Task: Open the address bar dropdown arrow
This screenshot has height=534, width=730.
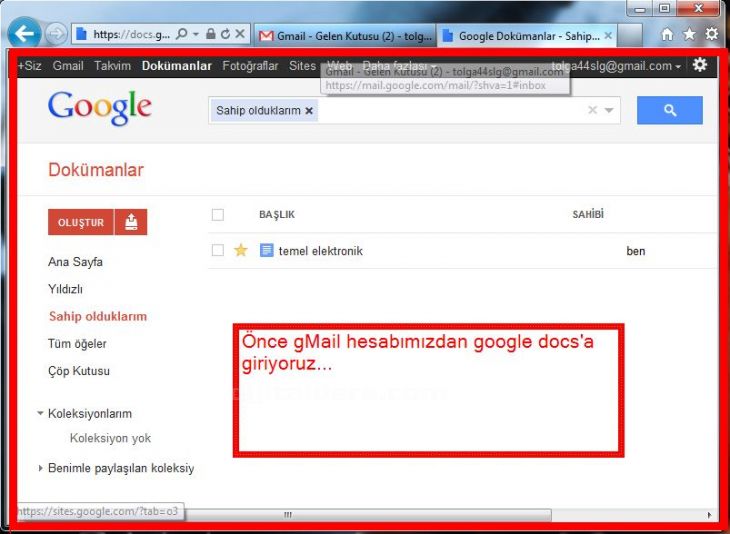Action: 196,34
